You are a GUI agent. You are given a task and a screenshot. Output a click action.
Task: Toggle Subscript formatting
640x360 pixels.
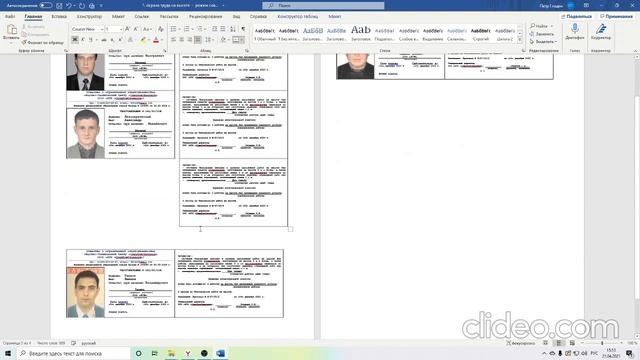point(112,40)
